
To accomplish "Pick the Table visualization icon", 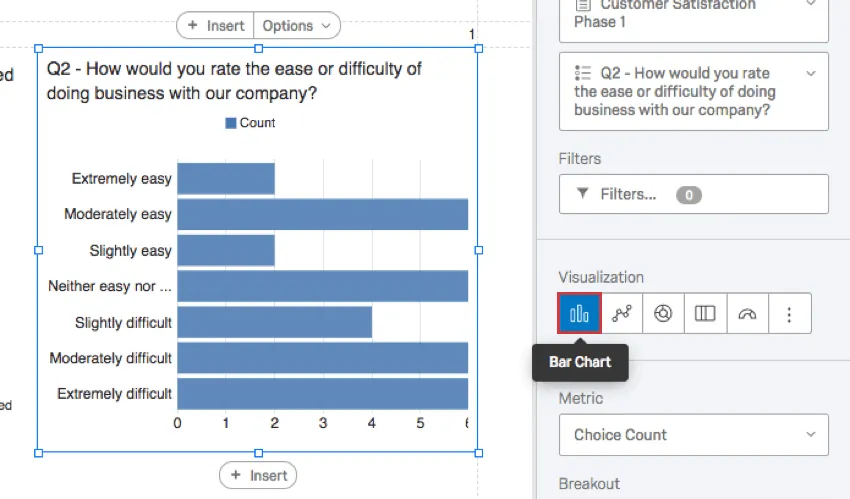I will [x=705, y=314].
